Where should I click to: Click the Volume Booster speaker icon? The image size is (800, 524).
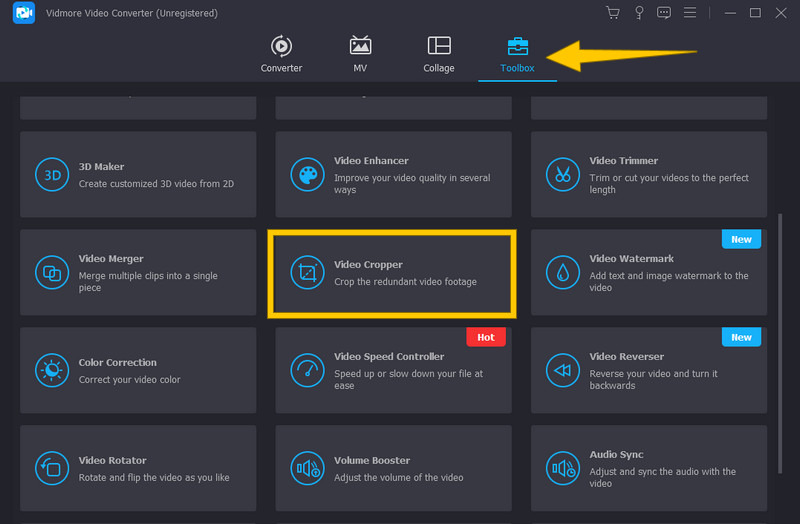click(x=307, y=468)
